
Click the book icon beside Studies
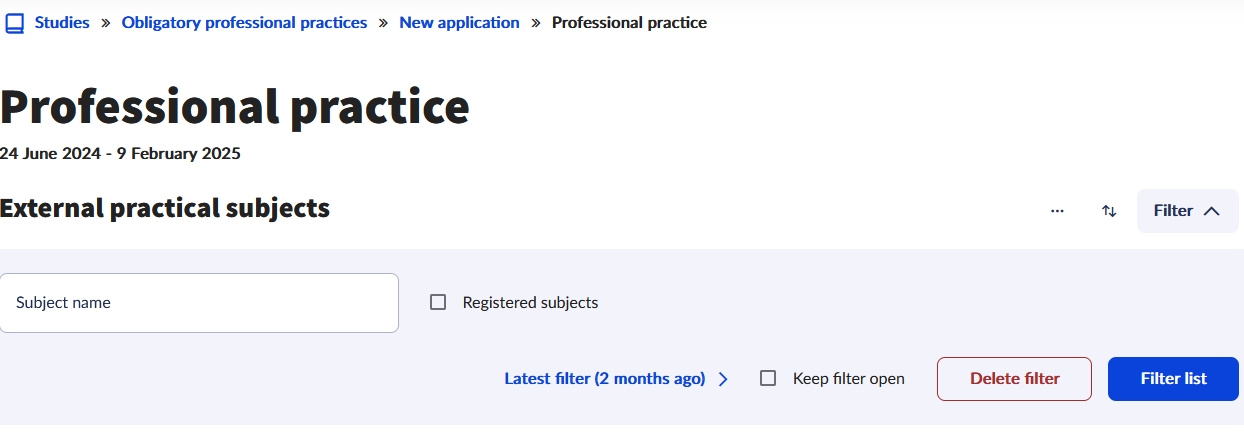pyautogui.click(x=14, y=23)
